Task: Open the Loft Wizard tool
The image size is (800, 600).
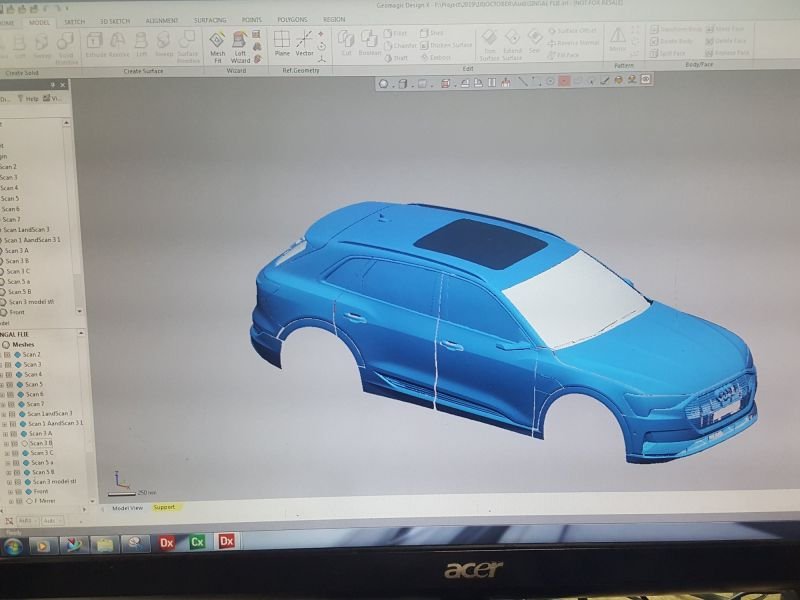Action: (240, 43)
